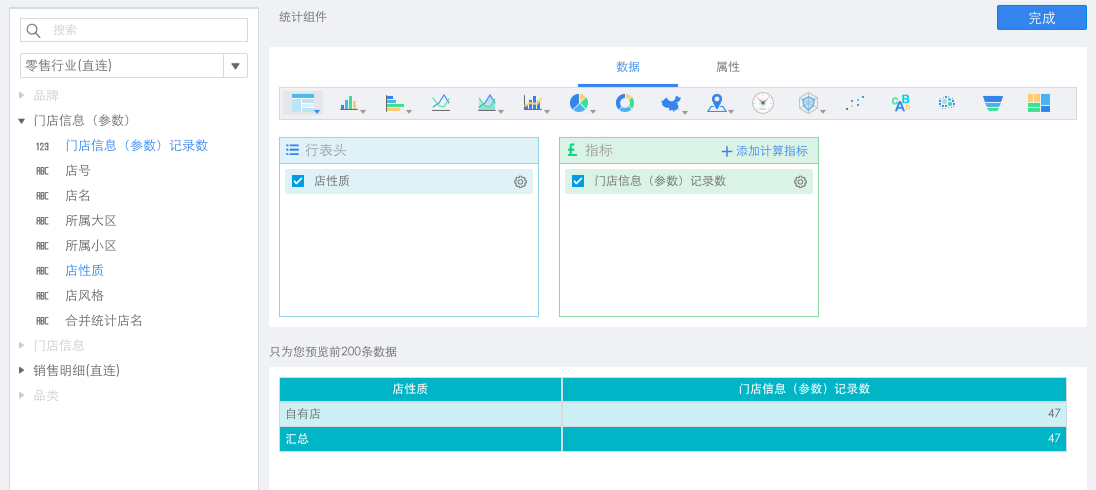Open settings gear for 店性质 row header
The image size is (1096, 490).
(520, 182)
